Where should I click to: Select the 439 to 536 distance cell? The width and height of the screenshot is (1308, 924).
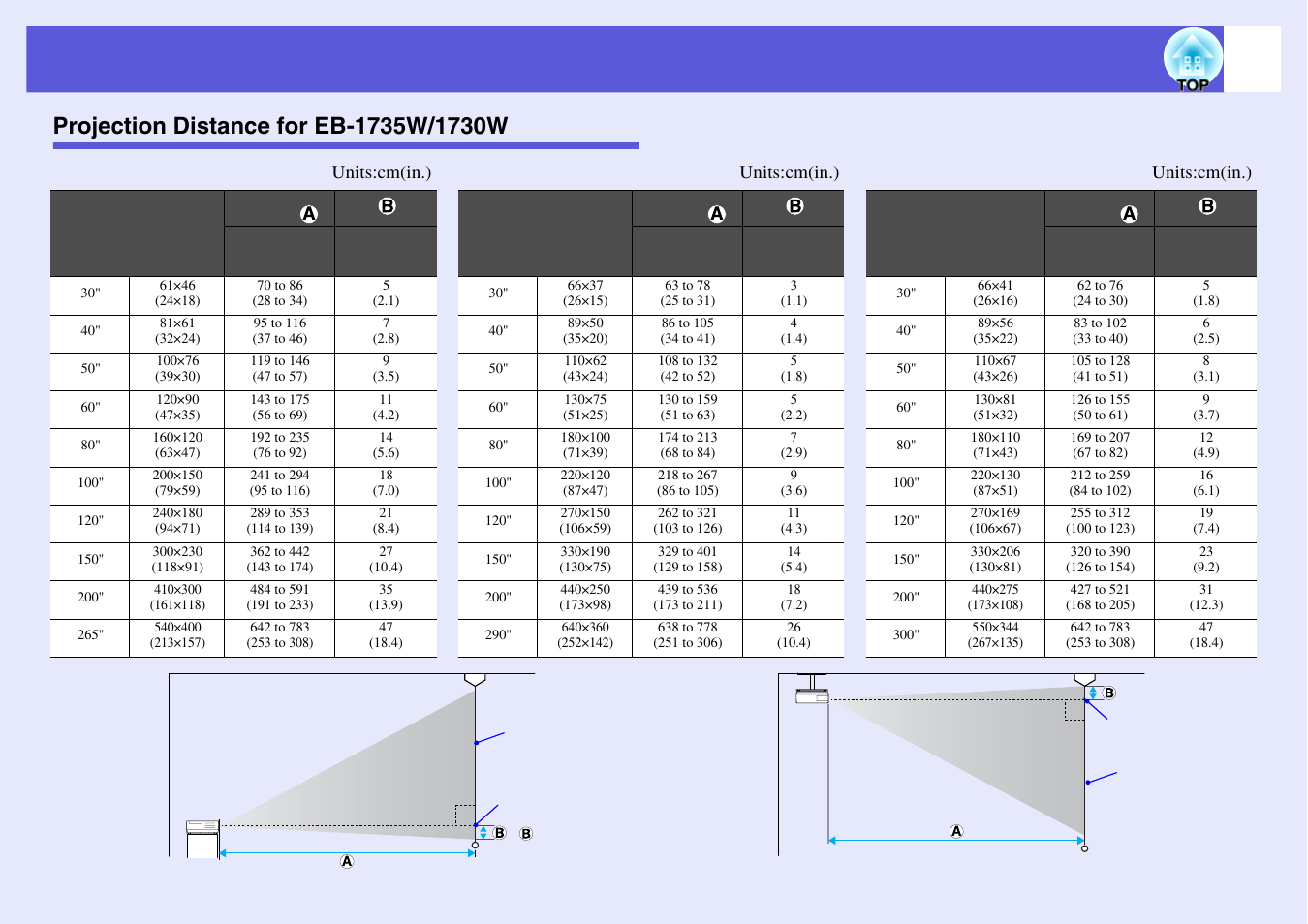(x=688, y=598)
